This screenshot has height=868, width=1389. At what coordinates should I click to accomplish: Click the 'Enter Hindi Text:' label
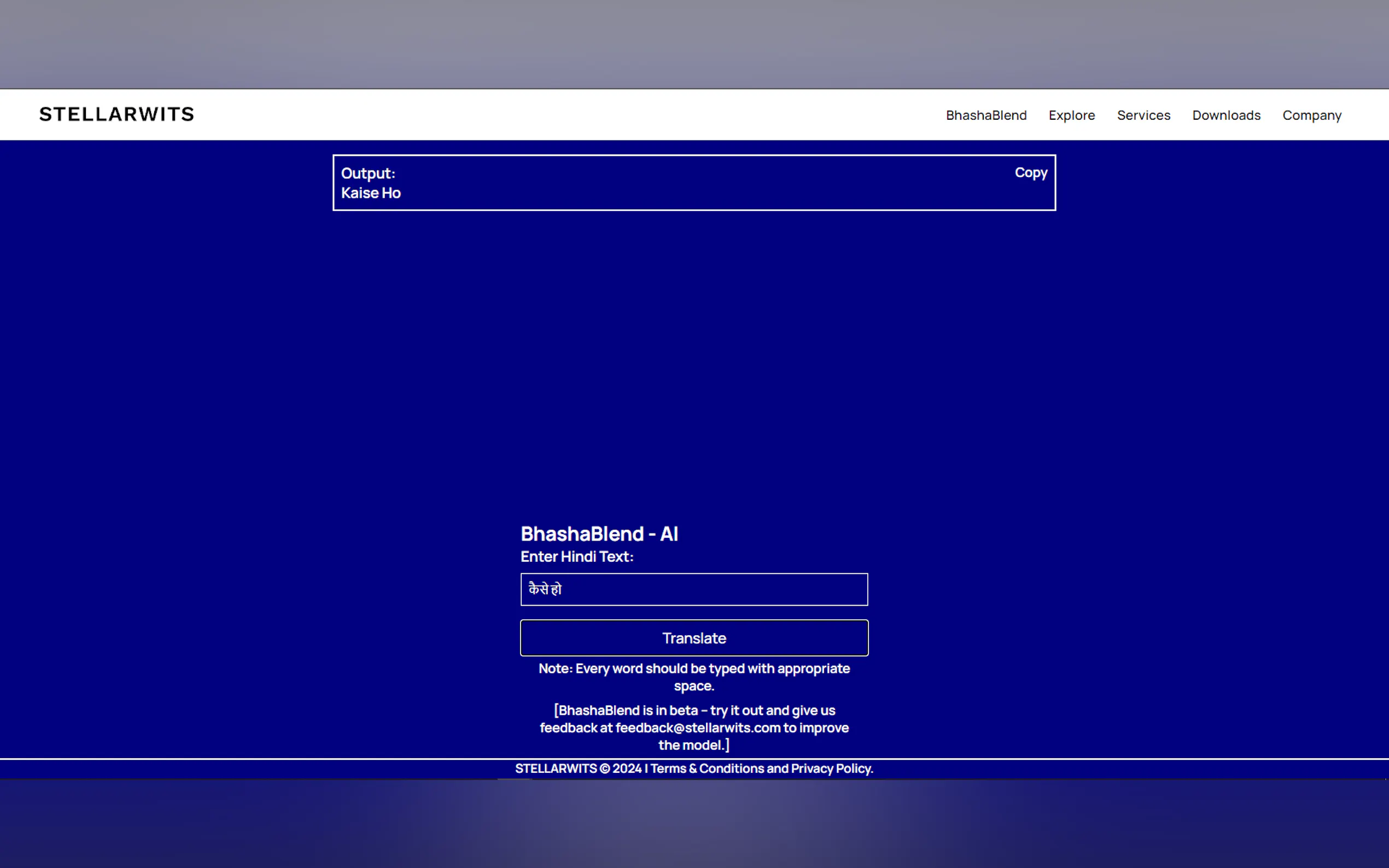point(576,556)
